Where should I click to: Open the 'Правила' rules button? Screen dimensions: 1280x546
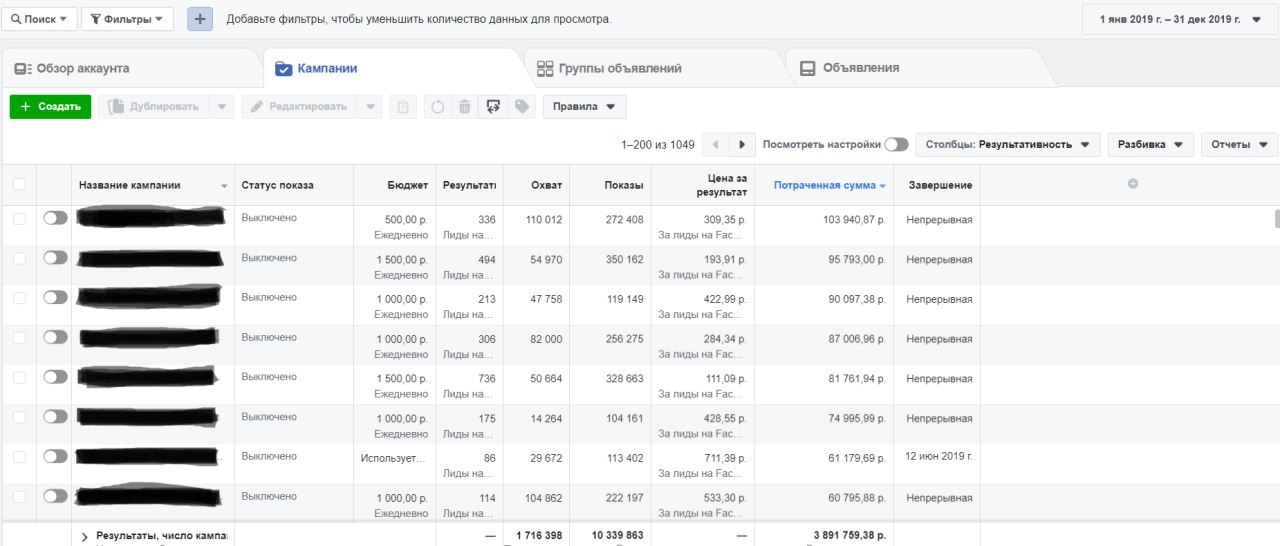tap(584, 106)
